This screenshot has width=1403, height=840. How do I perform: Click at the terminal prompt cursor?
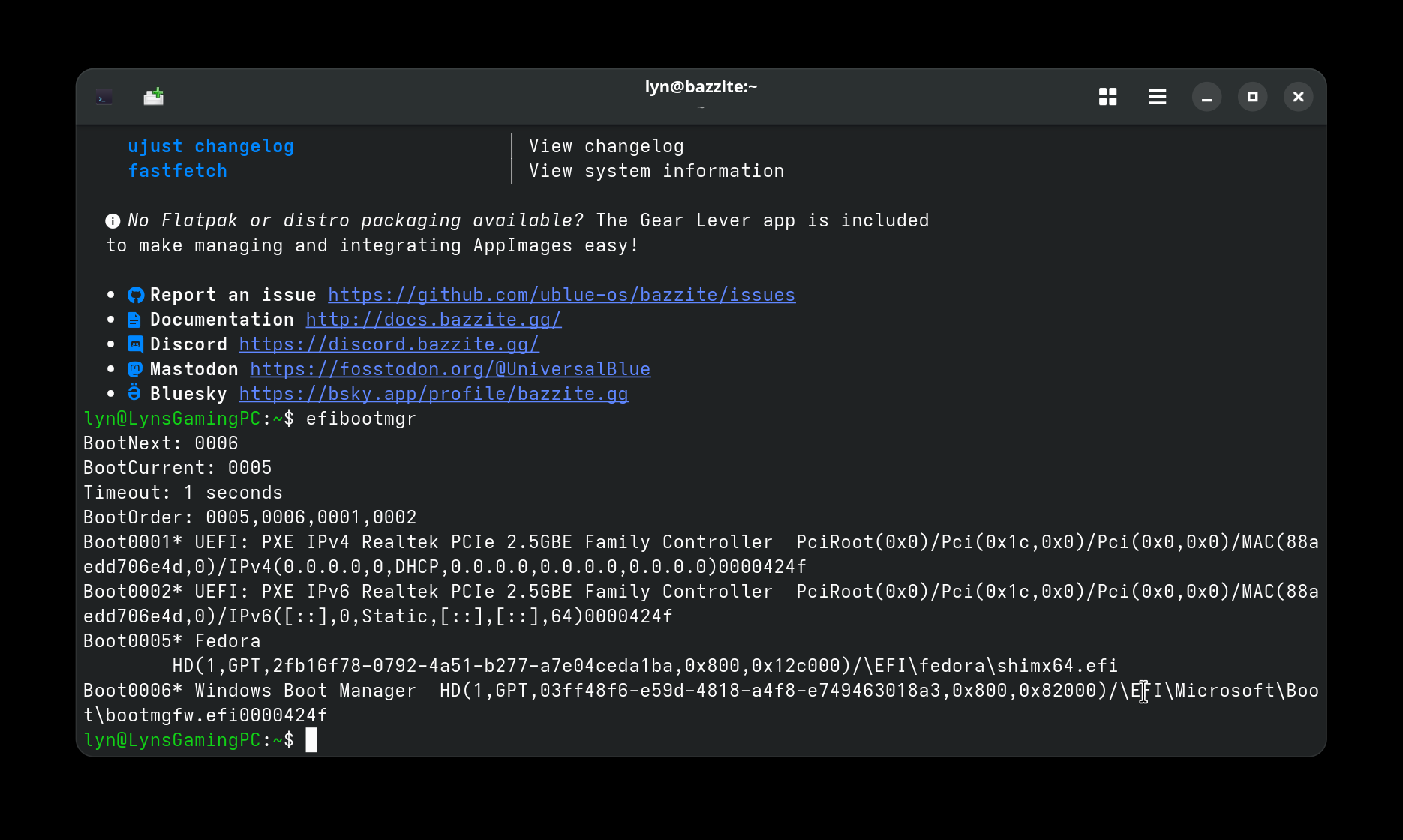tap(311, 740)
